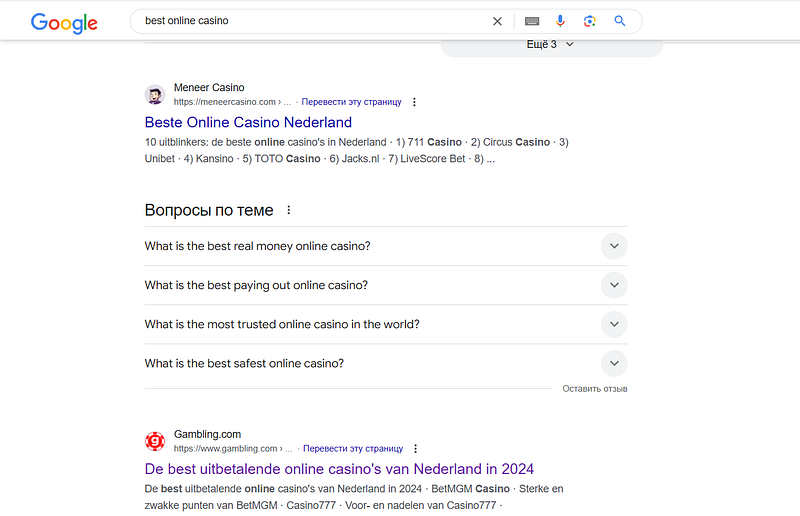Expand 'What is the best safest online casino?'
This screenshot has height=516, width=800.
point(386,363)
